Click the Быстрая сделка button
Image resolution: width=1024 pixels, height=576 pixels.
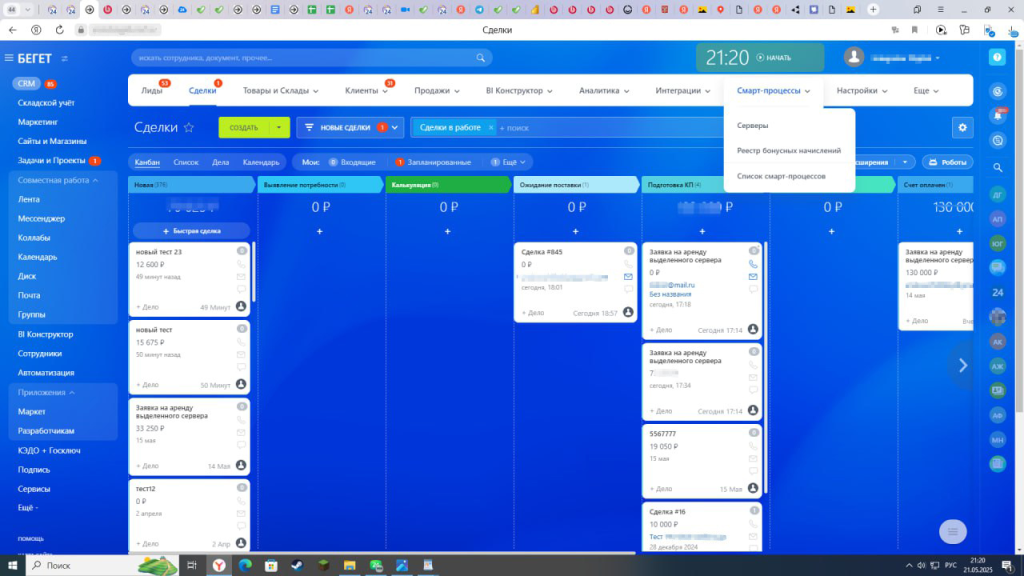191,230
